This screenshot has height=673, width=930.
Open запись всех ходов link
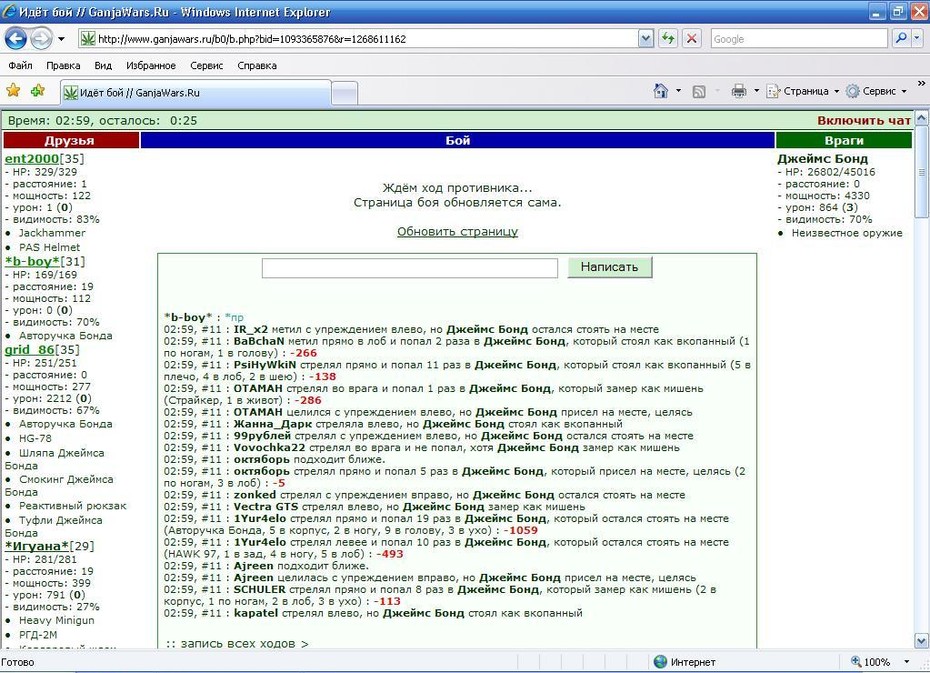pos(237,643)
